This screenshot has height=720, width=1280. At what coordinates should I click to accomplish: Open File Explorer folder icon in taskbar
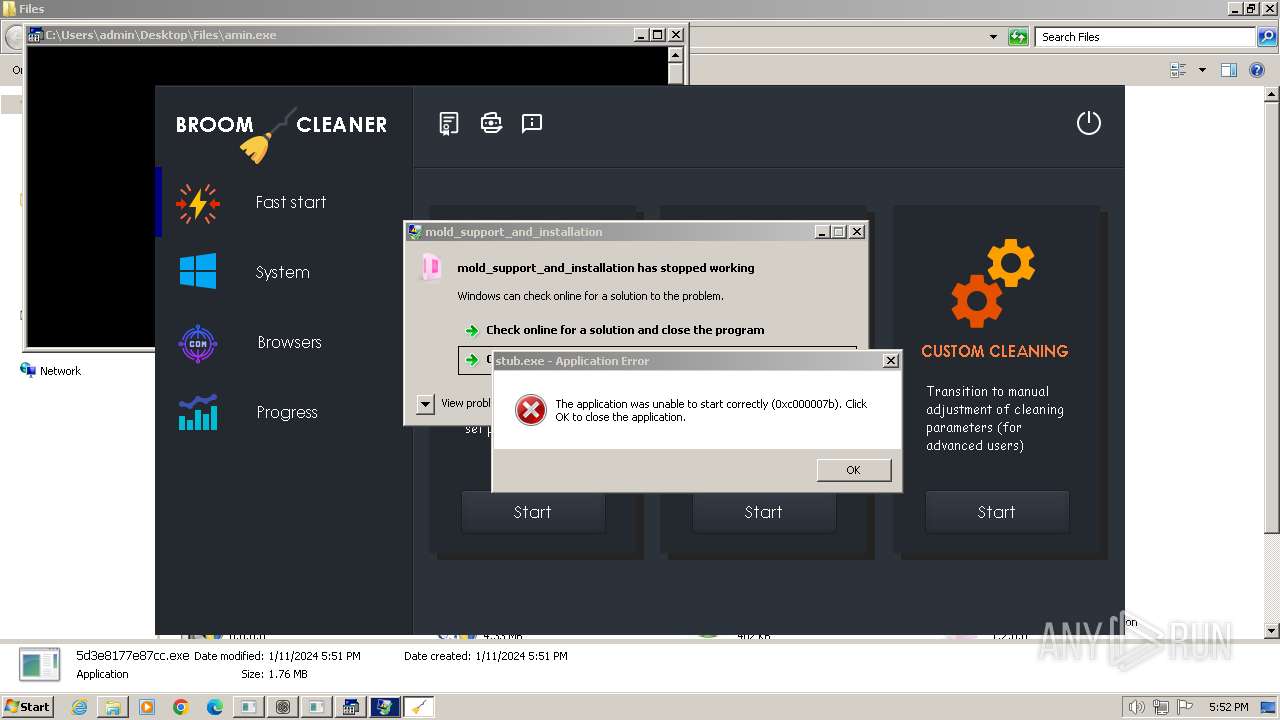[113, 707]
